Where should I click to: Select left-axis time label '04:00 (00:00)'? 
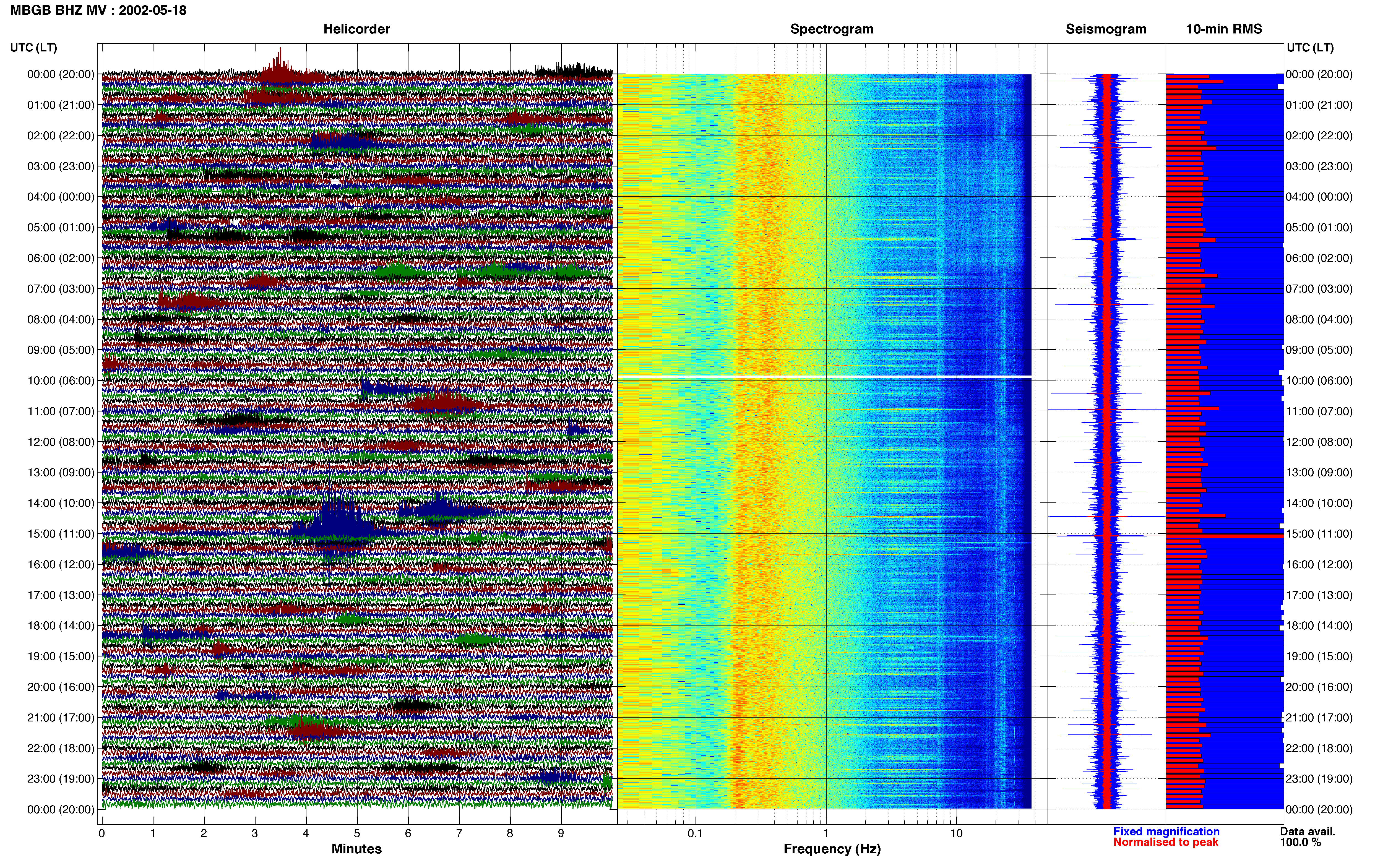point(61,197)
